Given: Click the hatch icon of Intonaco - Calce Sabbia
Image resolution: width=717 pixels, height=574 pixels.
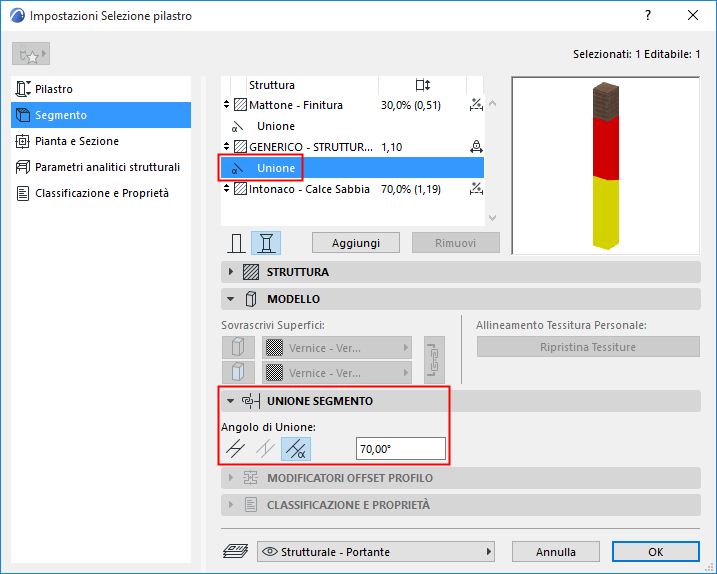Looking at the screenshot, I should (241, 189).
